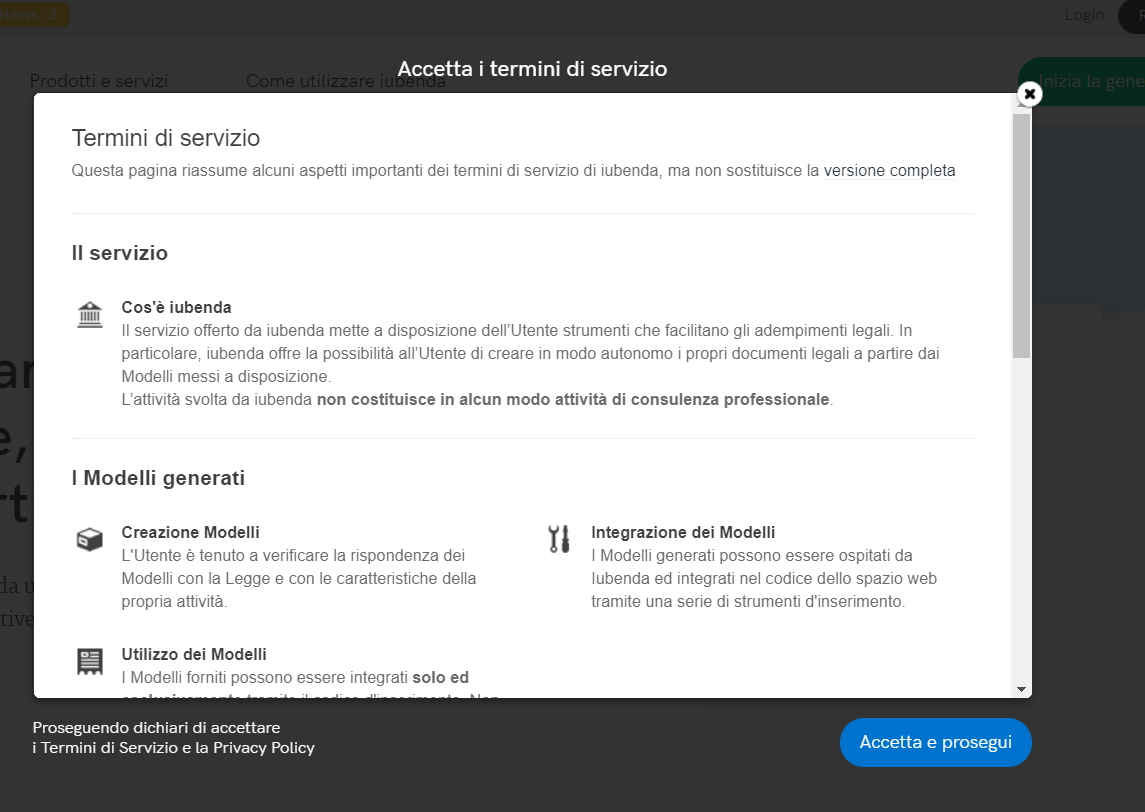Click the News badge in background
This screenshot has width=1145, height=812.
[x=32, y=15]
